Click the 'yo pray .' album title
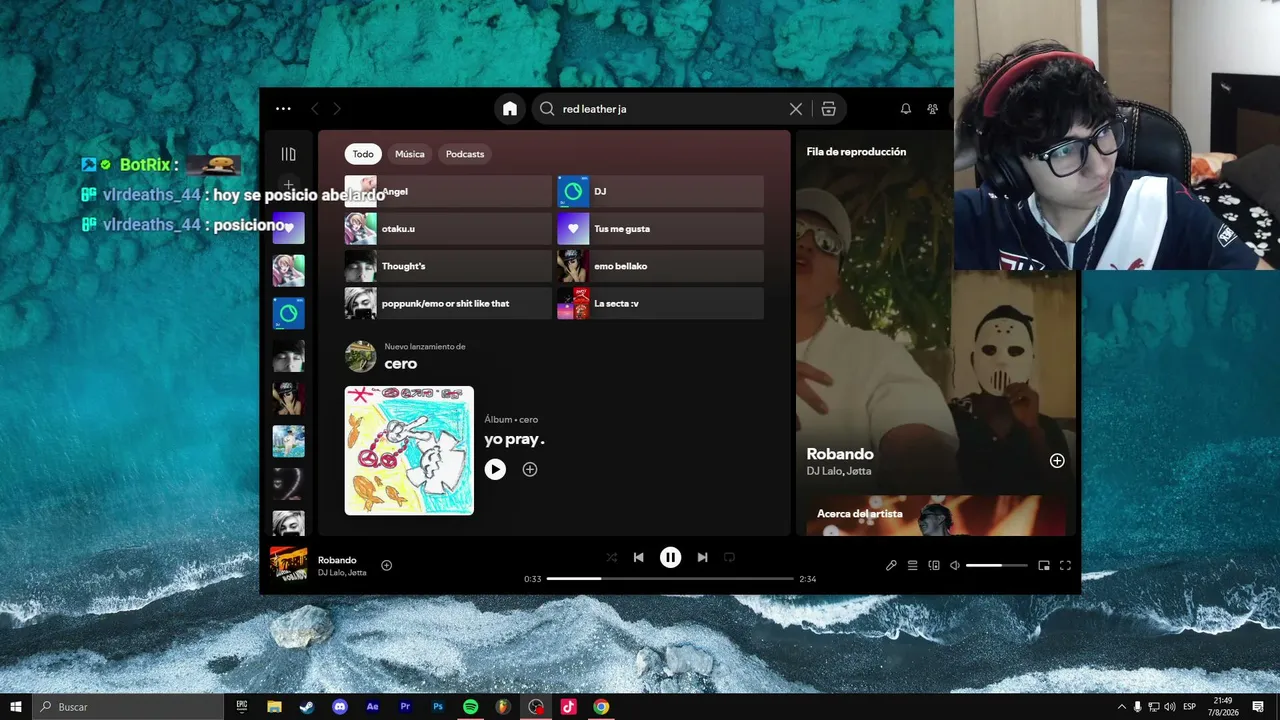The image size is (1280, 720). [x=515, y=439]
